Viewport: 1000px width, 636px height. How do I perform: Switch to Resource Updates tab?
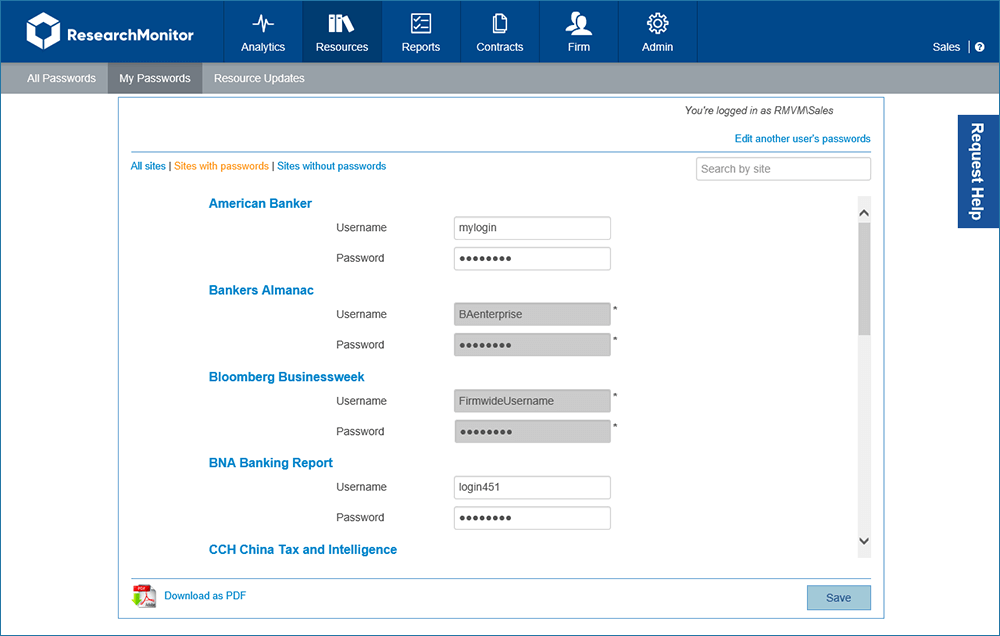pos(259,78)
